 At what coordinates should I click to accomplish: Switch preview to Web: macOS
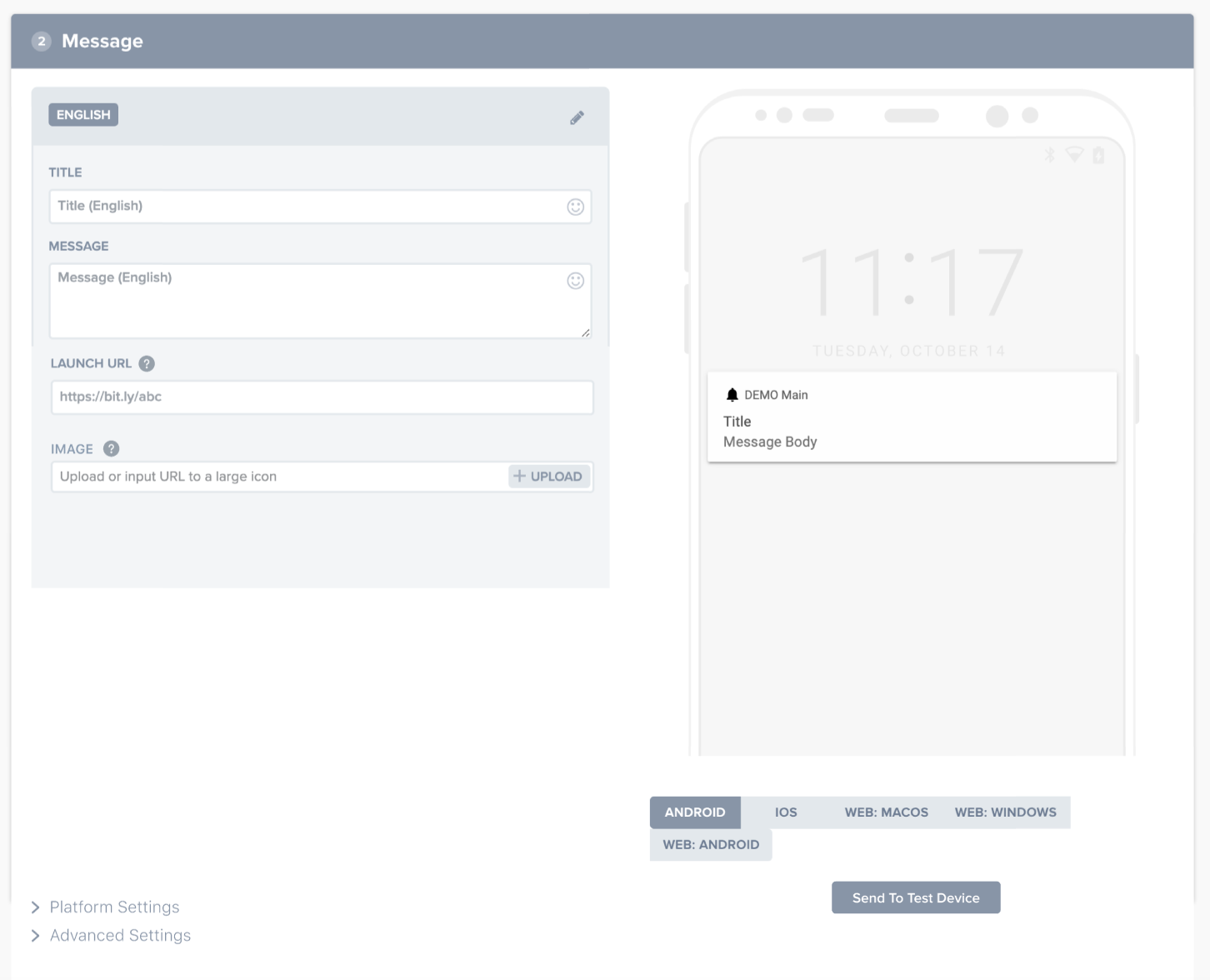(x=886, y=812)
